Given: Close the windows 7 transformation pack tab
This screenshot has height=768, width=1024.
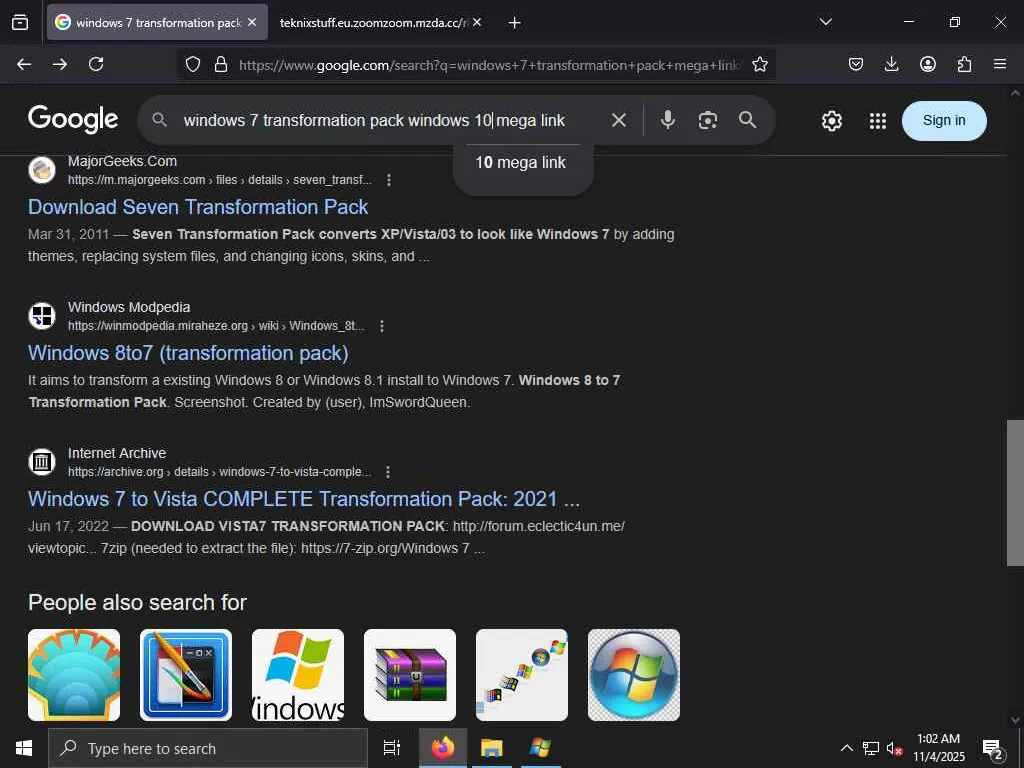Looking at the screenshot, I should click(252, 22).
